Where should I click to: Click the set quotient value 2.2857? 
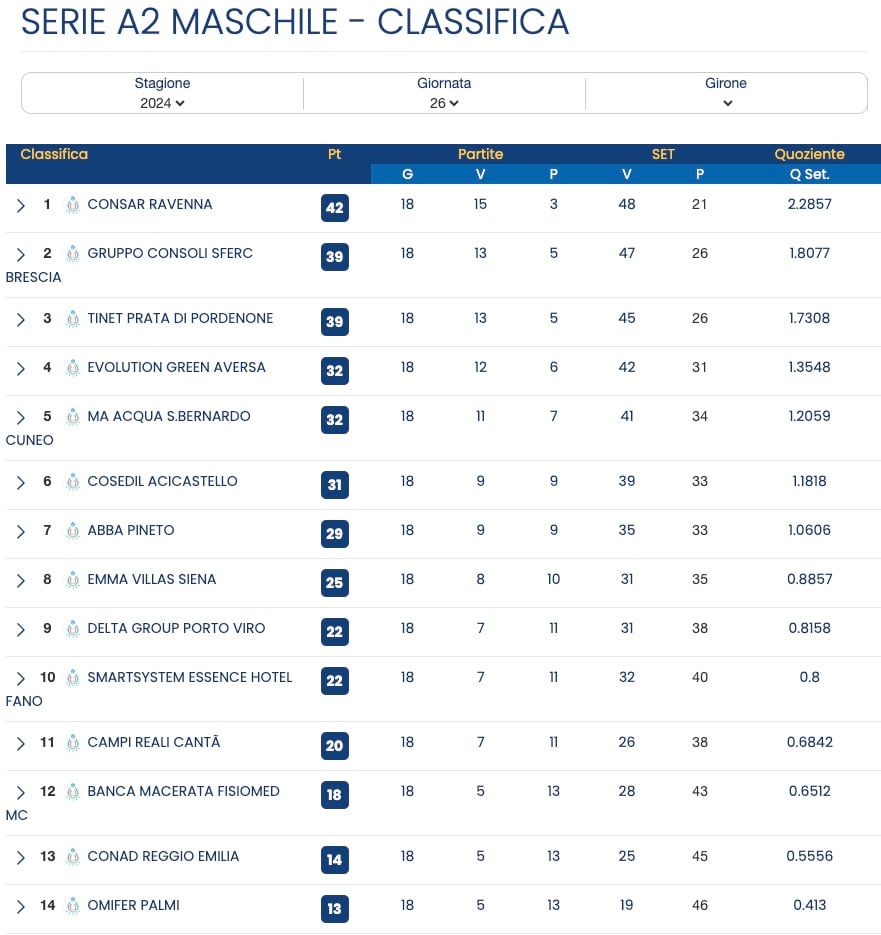pyautogui.click(x=809, y=204)
